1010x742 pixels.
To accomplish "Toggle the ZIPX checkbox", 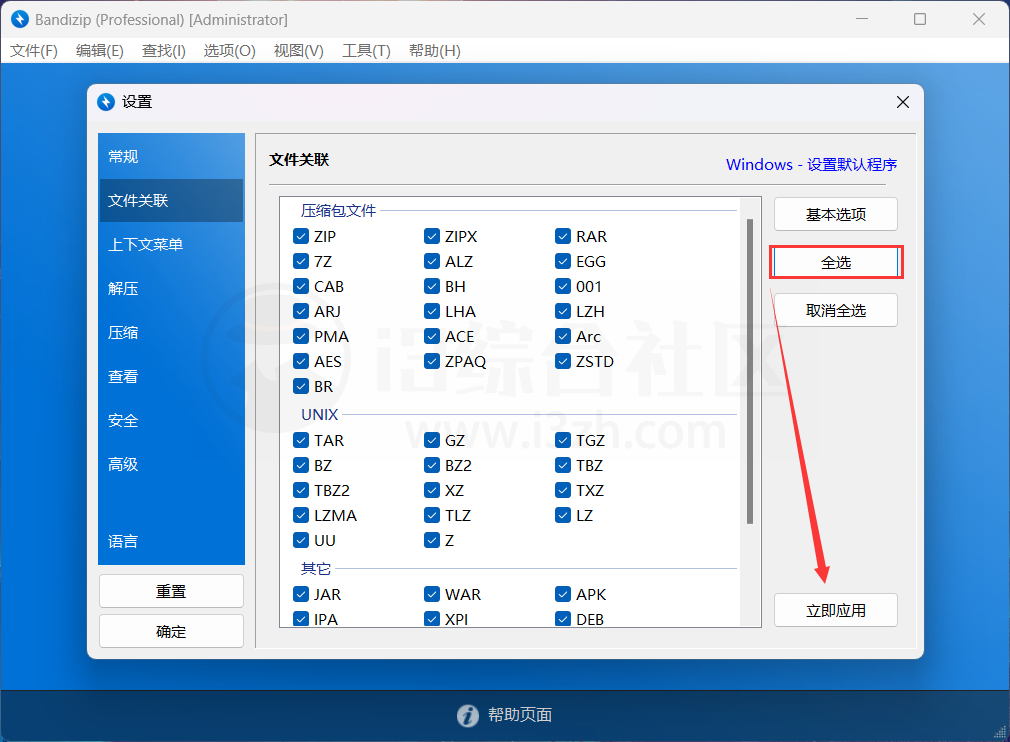I will [432, 236].
